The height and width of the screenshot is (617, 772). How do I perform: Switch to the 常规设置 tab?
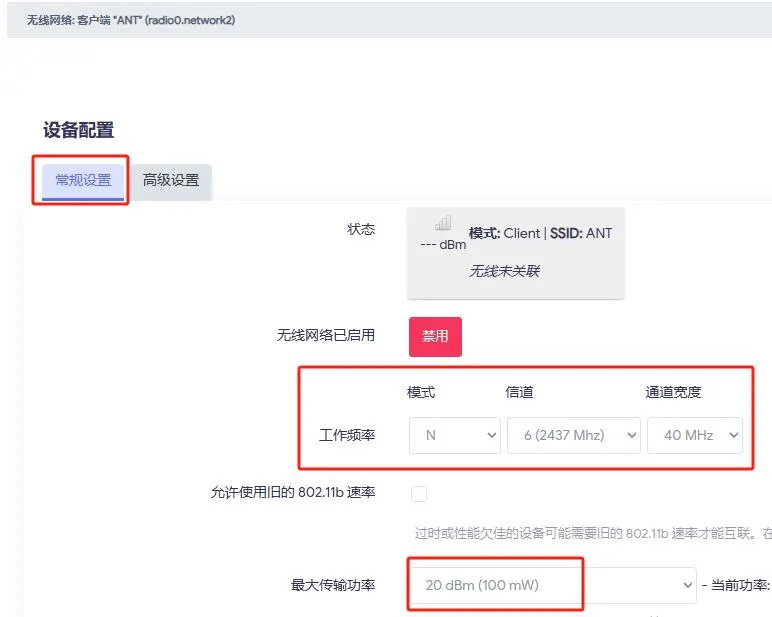coord(83,180)
